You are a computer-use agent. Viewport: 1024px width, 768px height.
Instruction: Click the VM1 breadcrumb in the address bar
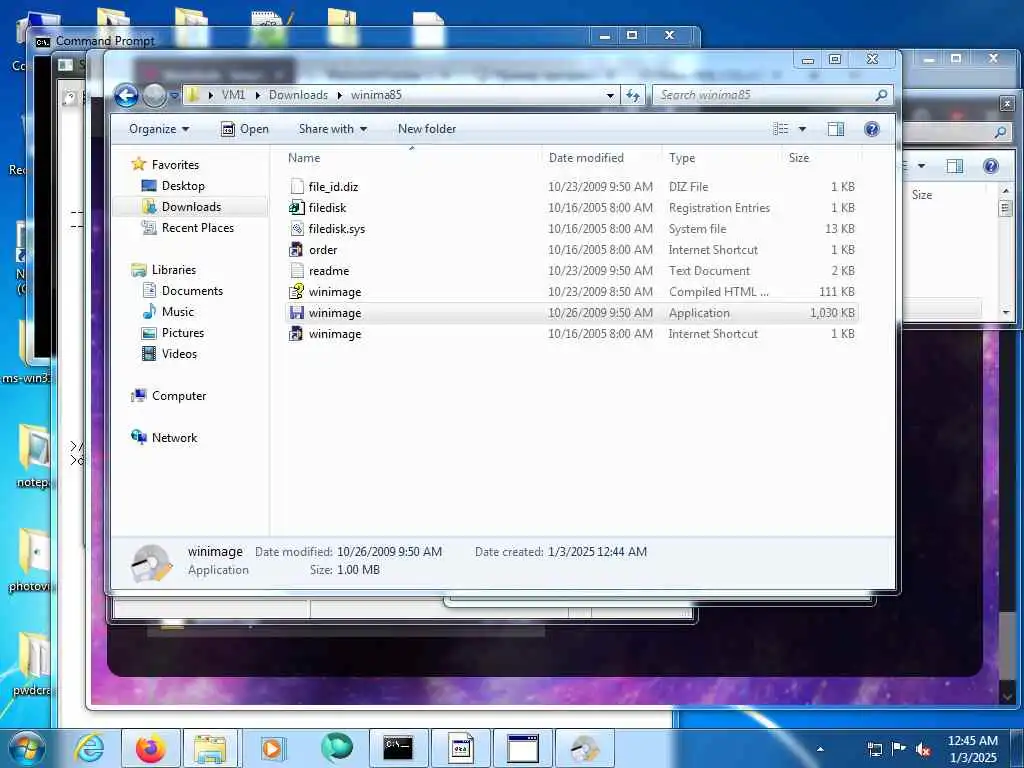click(233, 95)
